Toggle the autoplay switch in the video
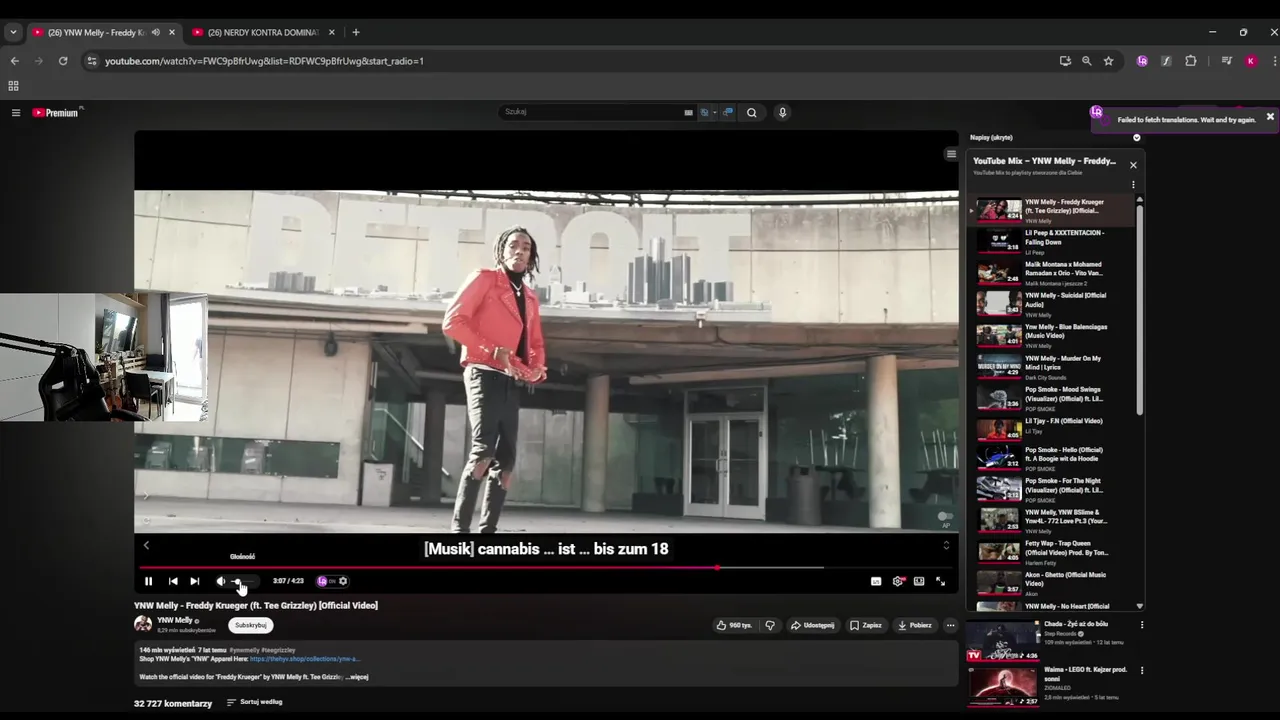1280x720 pixels. pos(945,517)
